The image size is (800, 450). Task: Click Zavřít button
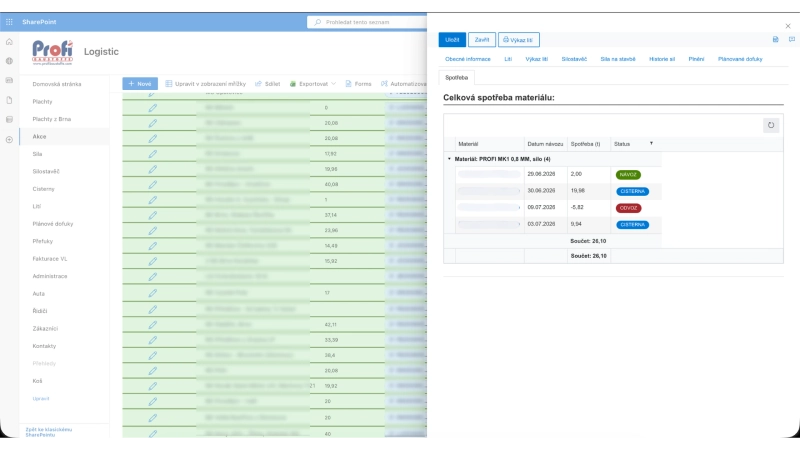pos(482,40)
